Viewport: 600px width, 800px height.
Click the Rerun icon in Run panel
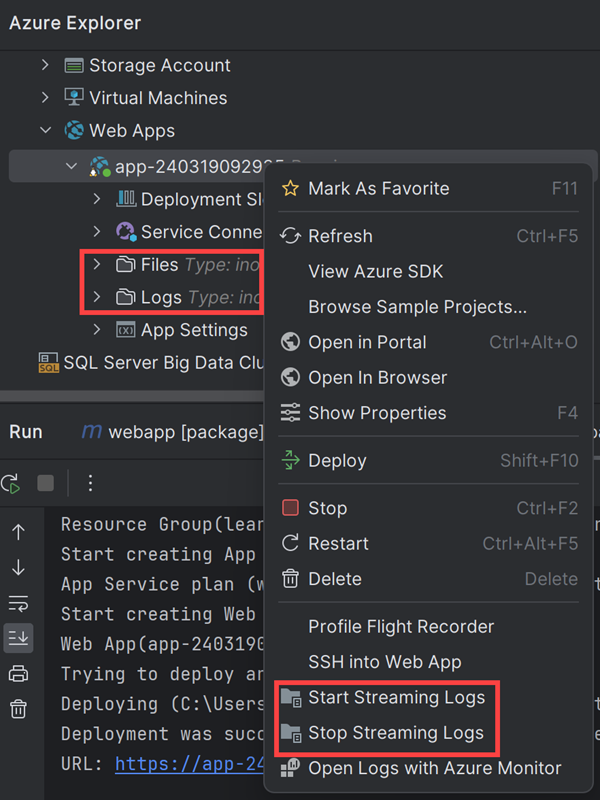pos(11,483)
